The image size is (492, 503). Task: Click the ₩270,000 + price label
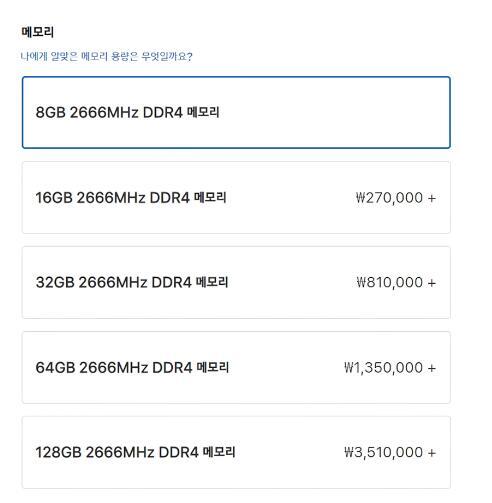396,198
